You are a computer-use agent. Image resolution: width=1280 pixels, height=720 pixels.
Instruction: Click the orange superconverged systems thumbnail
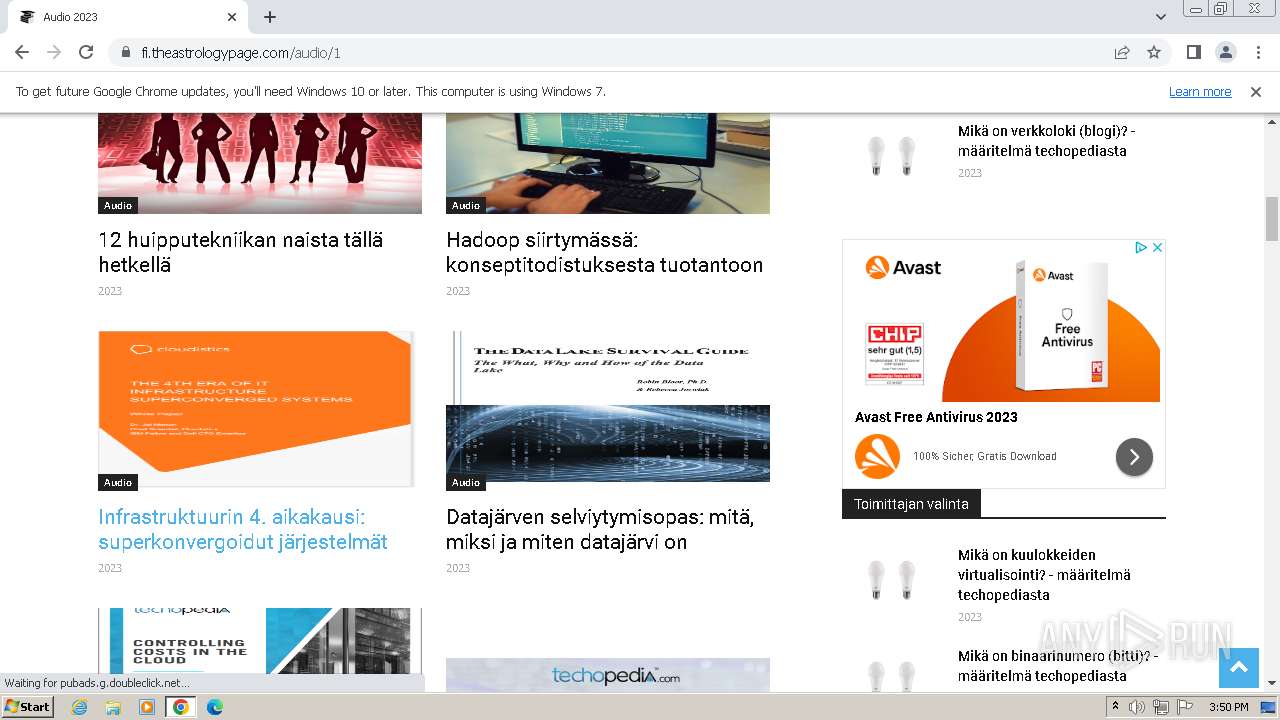point(256,409)
